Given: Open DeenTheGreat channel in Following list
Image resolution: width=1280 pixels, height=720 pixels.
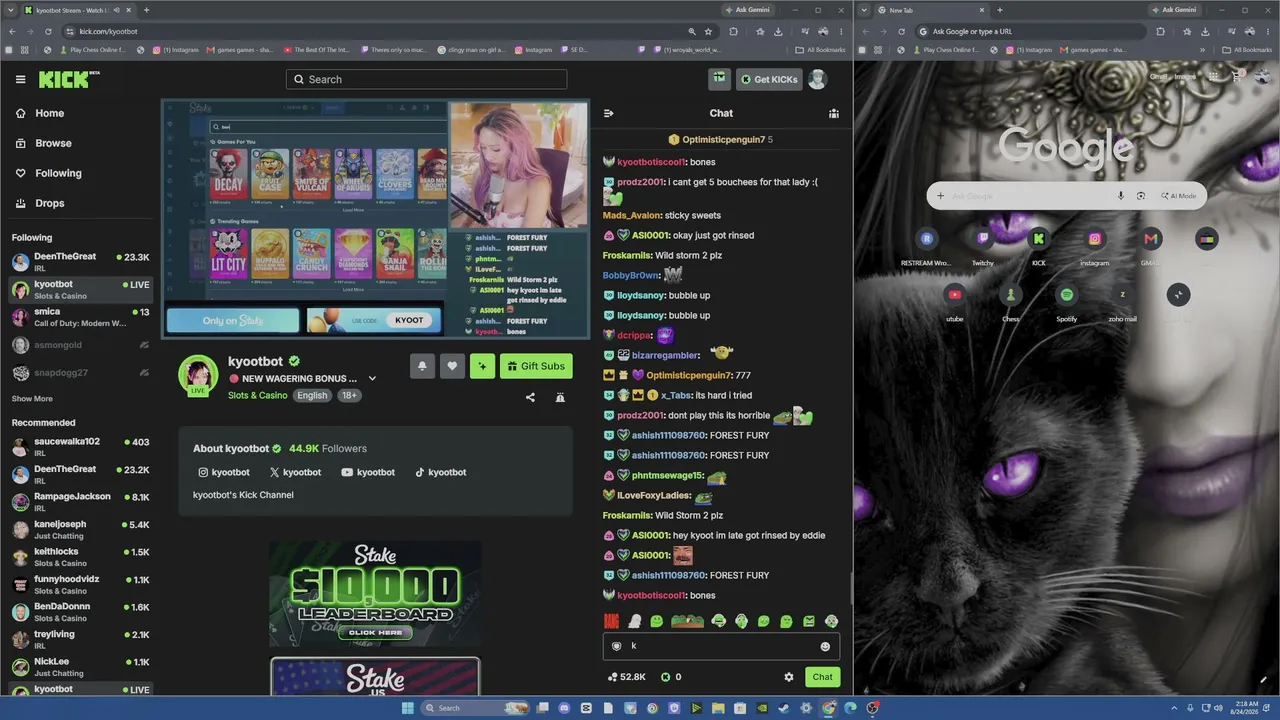Looking at the screenshot, I should pos(80,262).
